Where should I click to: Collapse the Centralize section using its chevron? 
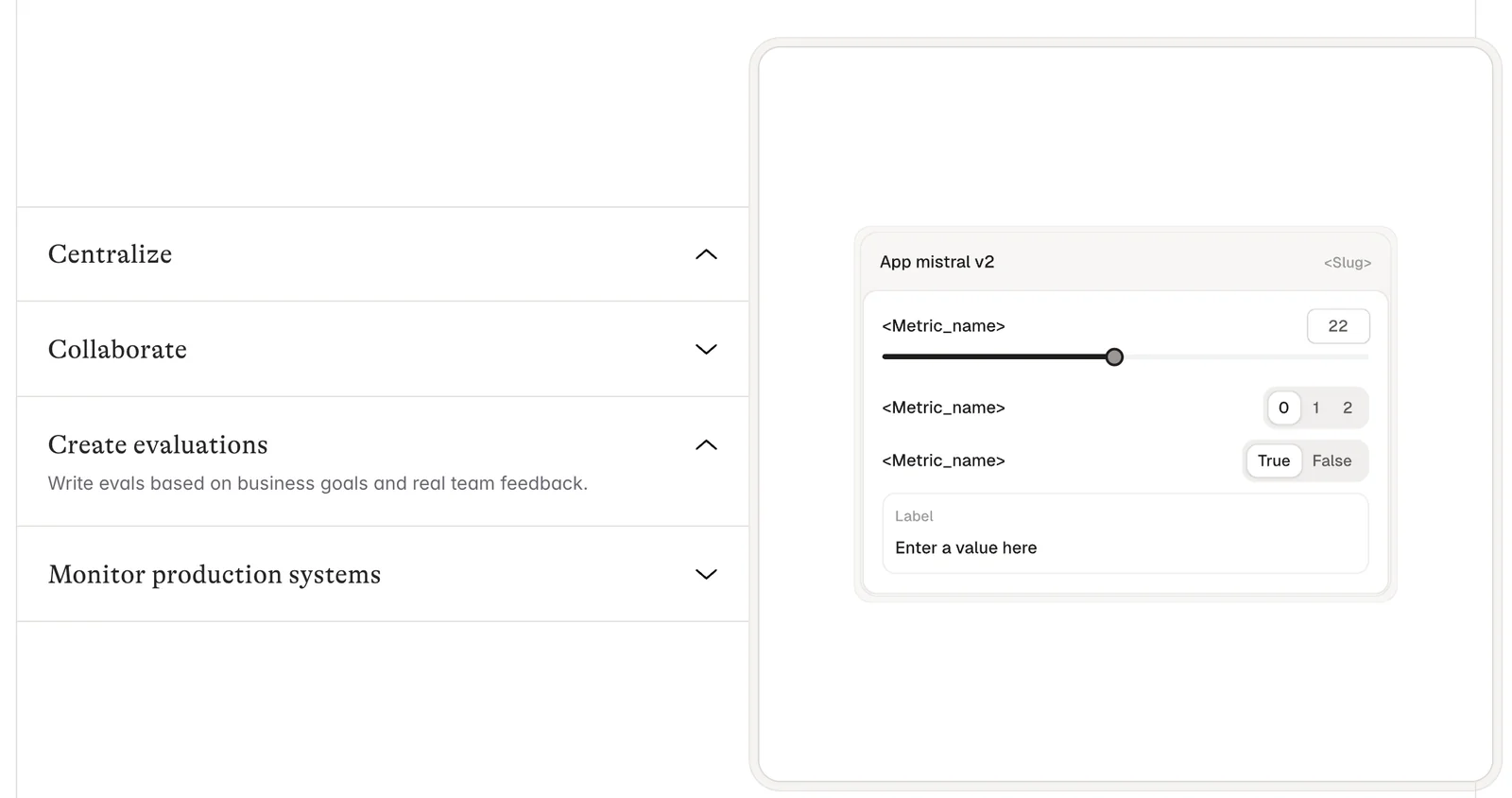pyautogui.click(x=706, y=254)
